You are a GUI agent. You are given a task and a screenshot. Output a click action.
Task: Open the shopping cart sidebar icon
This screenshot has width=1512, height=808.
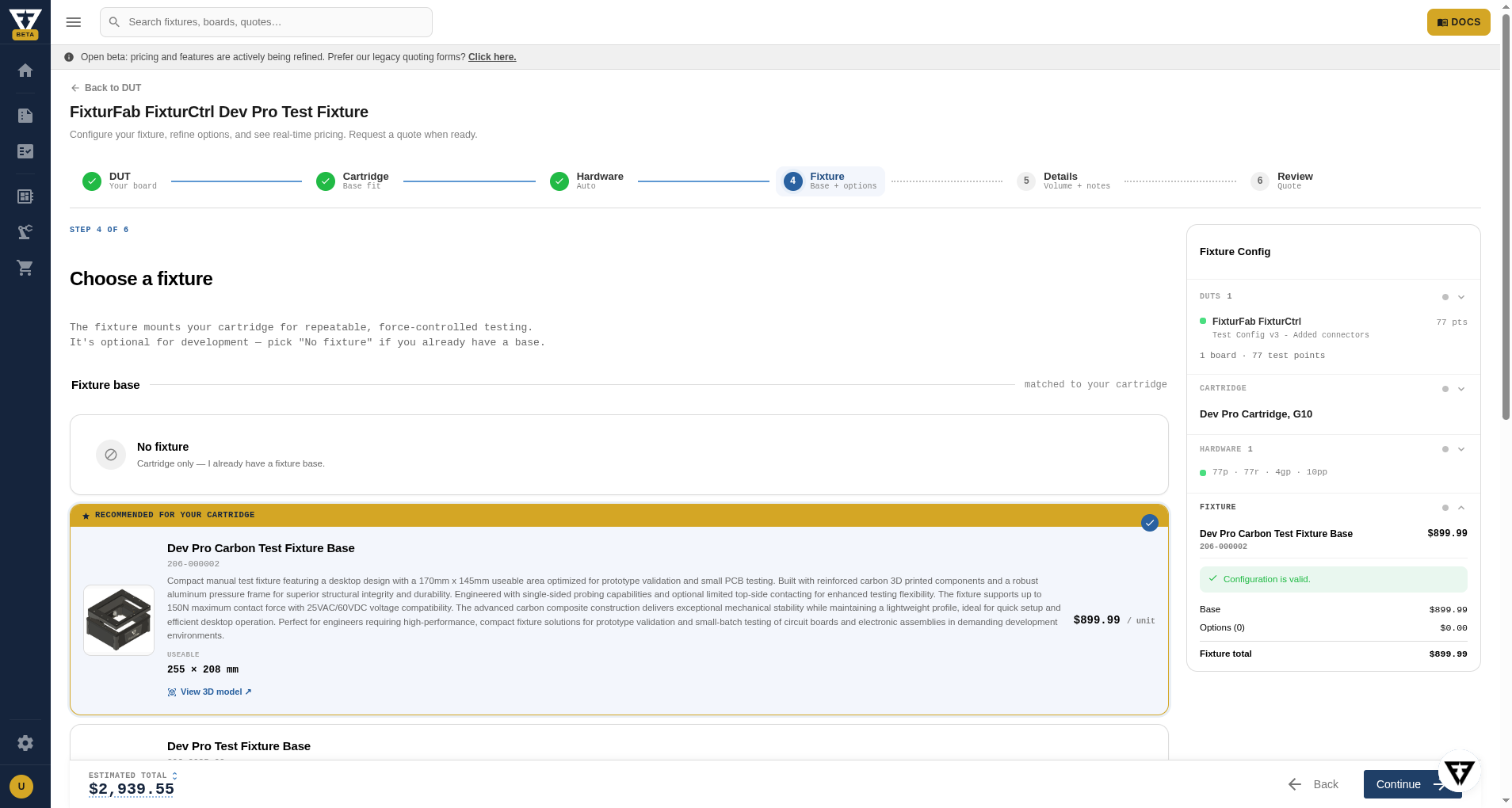point(25,268)
